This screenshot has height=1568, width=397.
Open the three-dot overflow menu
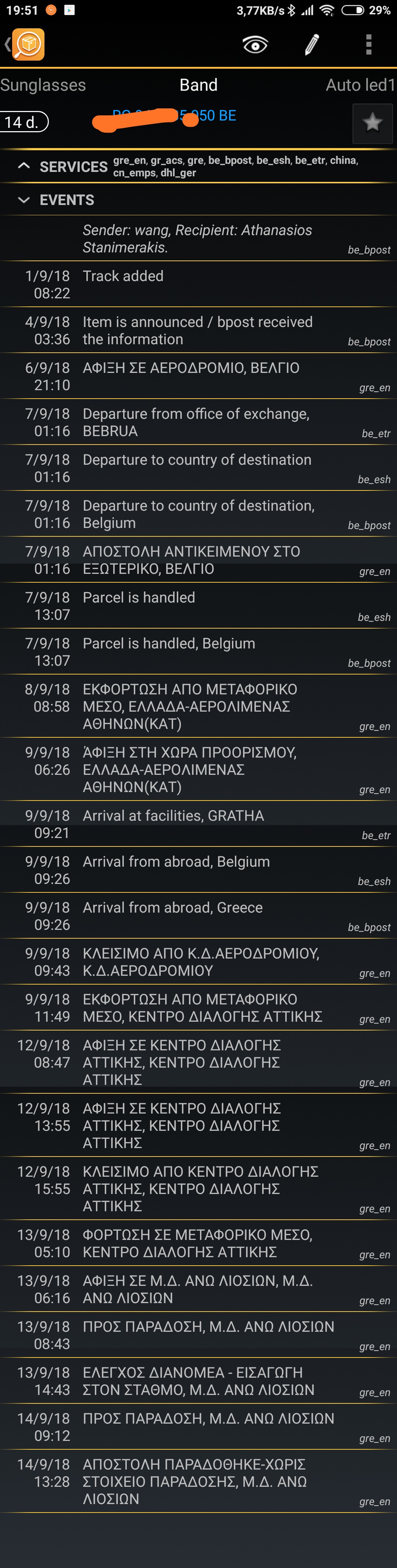point(368,44)
